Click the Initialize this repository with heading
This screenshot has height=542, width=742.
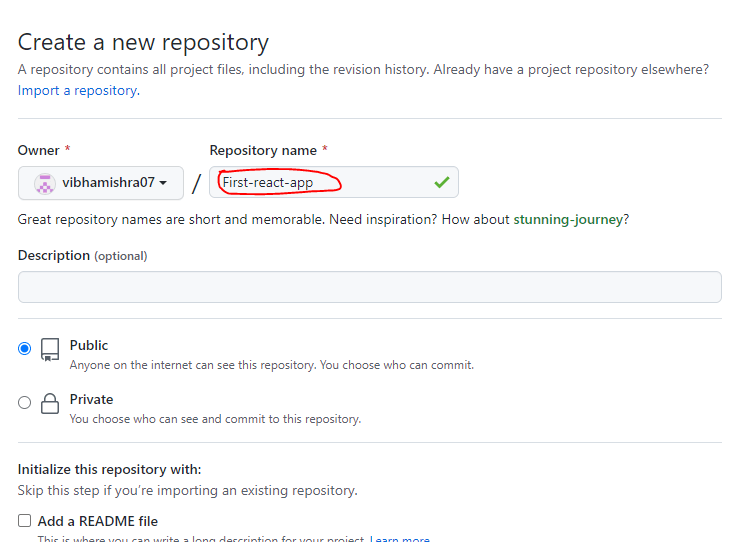click(109, 470)
